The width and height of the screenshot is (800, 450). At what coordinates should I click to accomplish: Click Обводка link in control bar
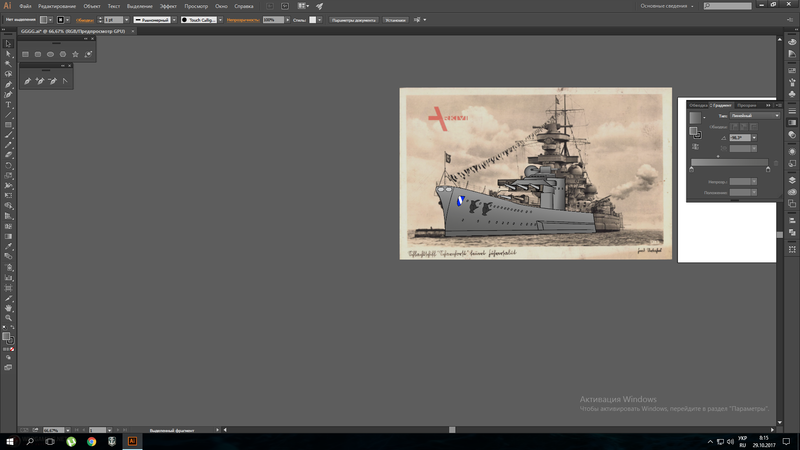85,20
